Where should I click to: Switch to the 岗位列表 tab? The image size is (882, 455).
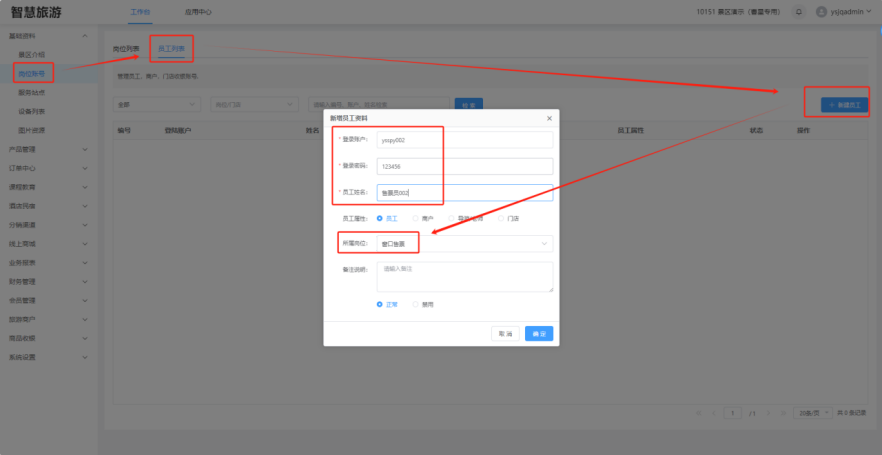(126, 48)
